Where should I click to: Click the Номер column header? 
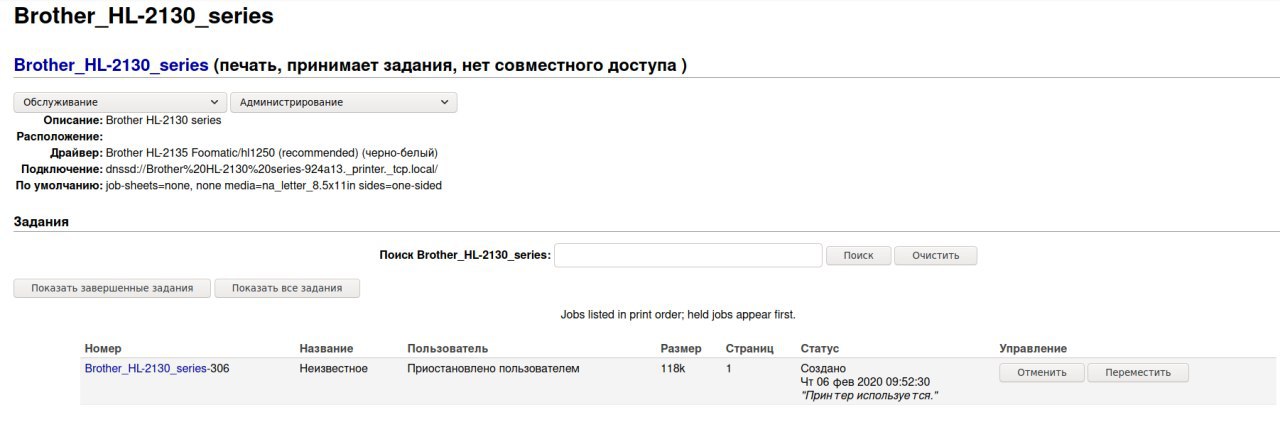103,349
